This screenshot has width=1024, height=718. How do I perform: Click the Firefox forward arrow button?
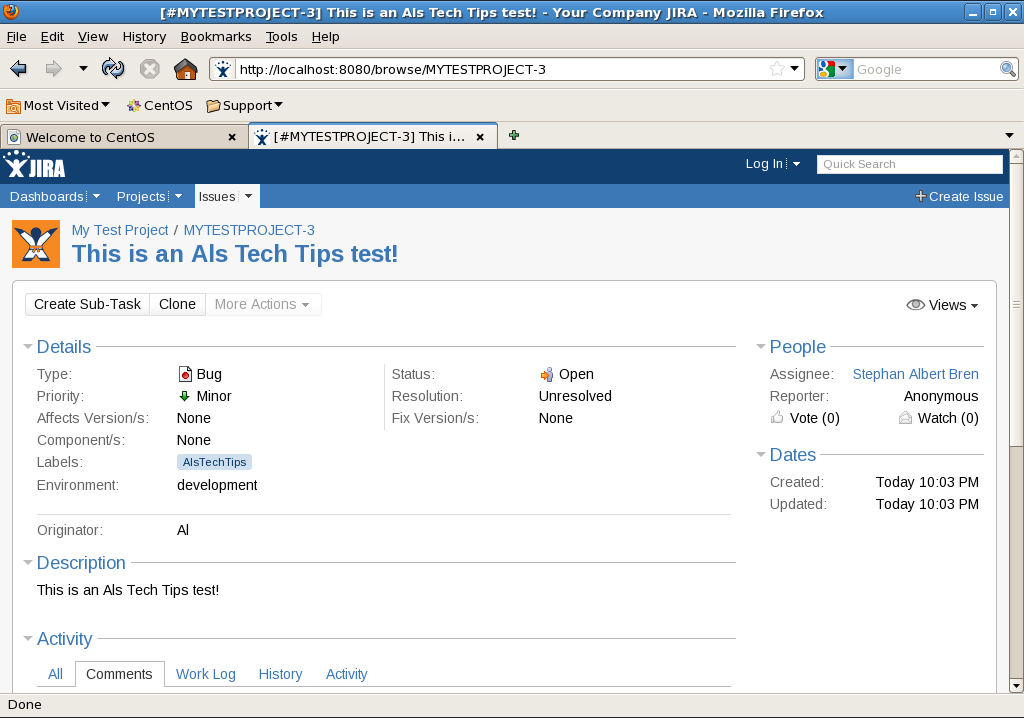[x=53, y=69]
